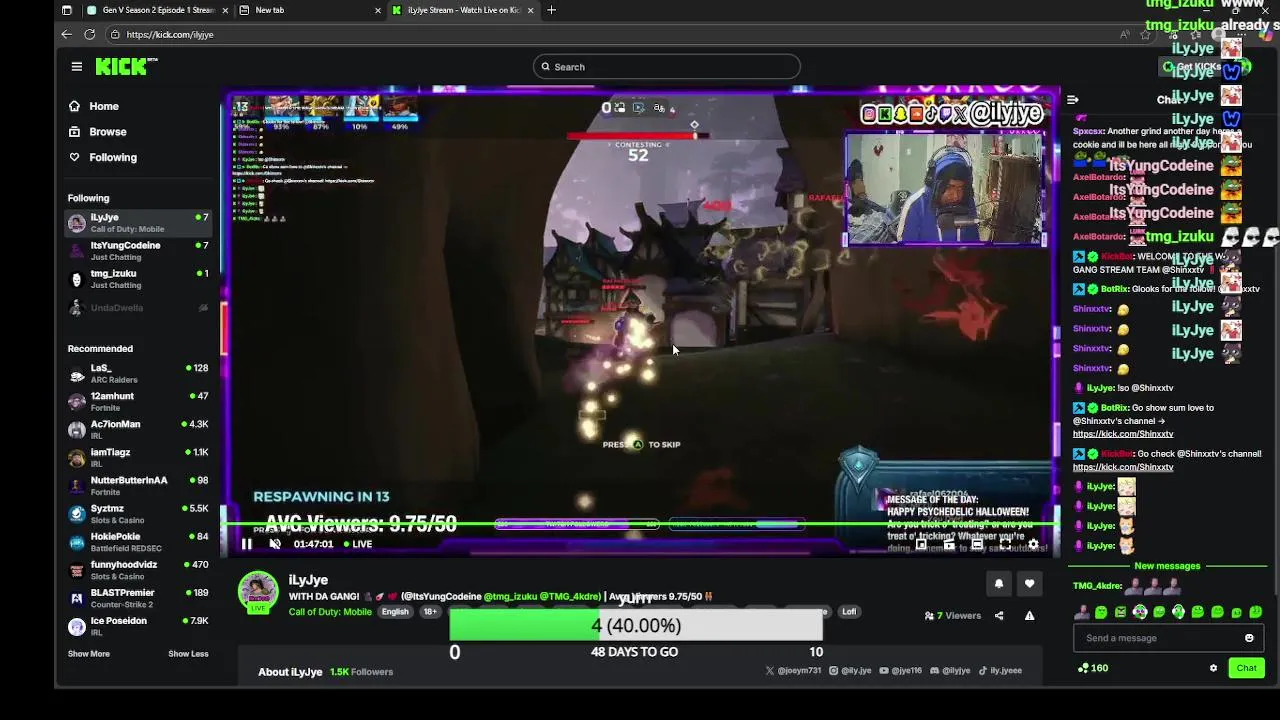Report stream via warning triangle icon
The width and height of the screenshot is (1280, 720).
tap(1029, 616)
